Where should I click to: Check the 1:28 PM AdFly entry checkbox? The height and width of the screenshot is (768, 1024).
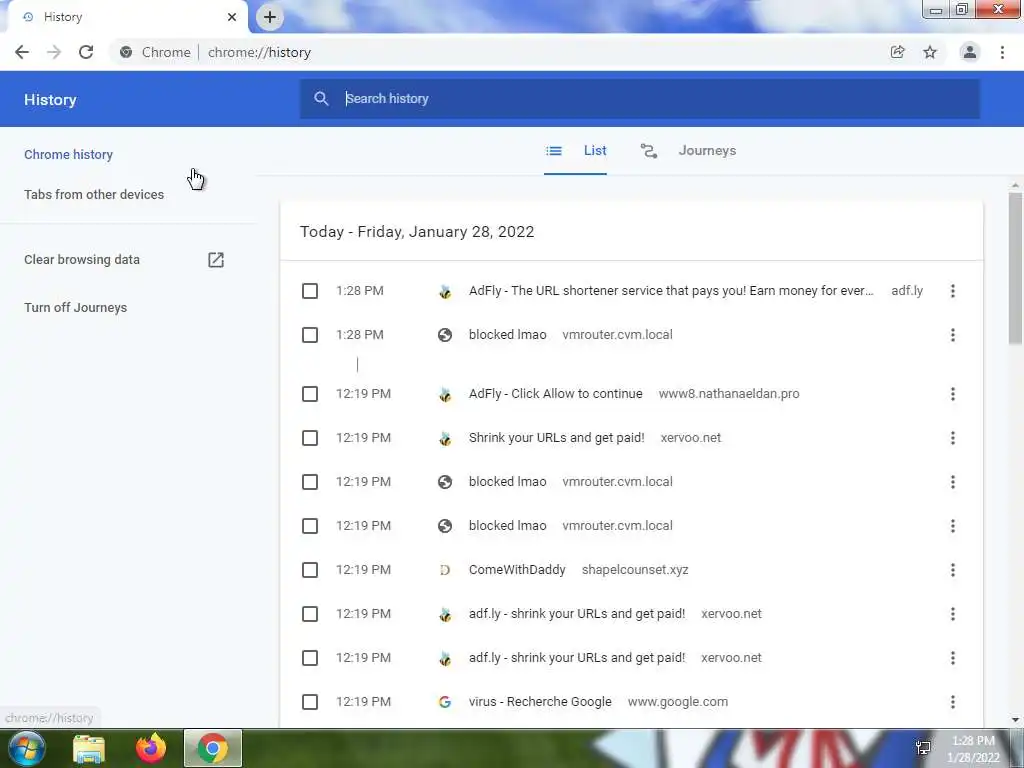click(310, 291)
